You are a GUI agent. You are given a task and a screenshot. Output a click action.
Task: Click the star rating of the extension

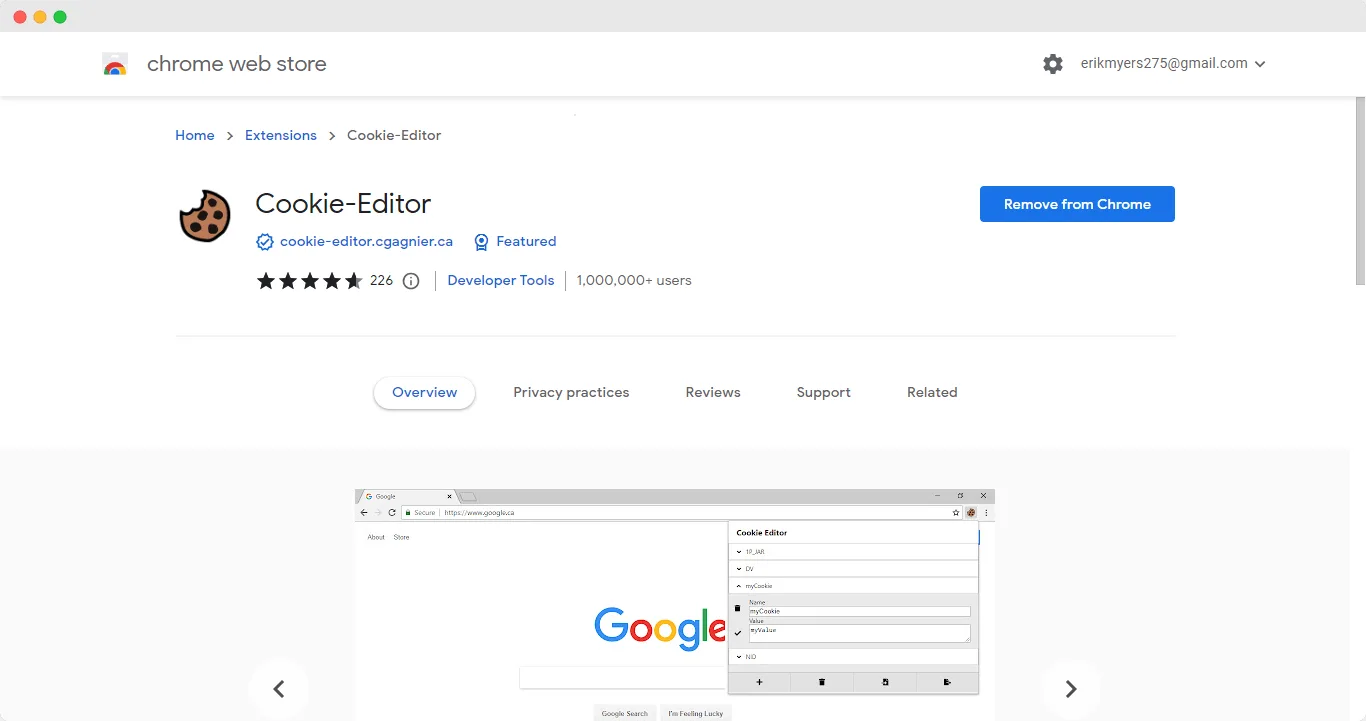pos(310,281)
